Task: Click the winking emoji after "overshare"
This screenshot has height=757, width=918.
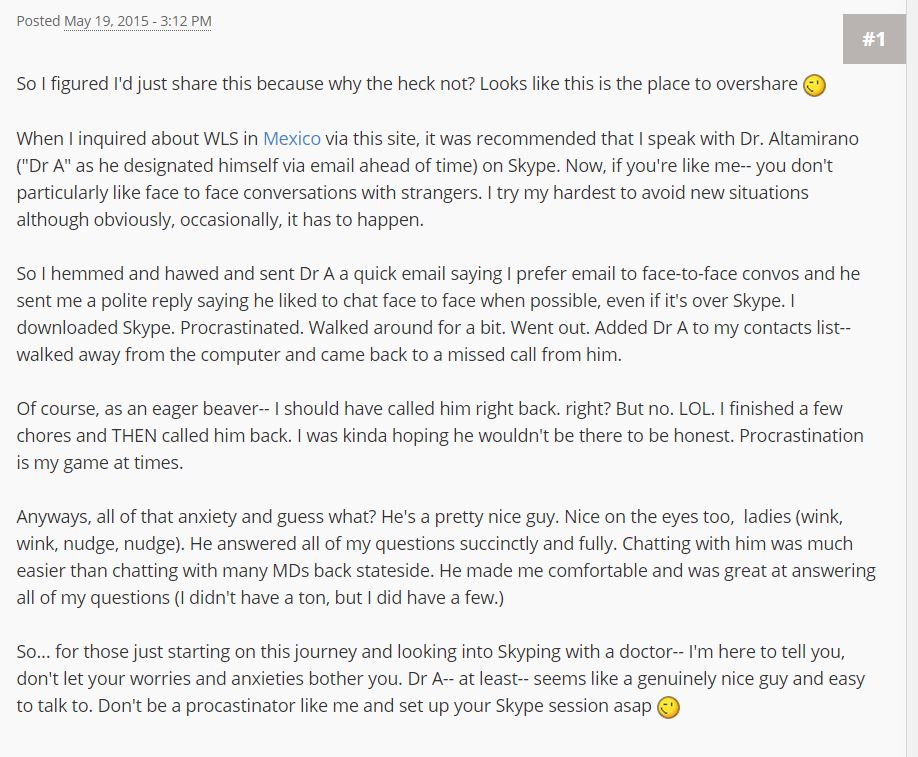Action: pyautogui.click(x=814, y=85)
